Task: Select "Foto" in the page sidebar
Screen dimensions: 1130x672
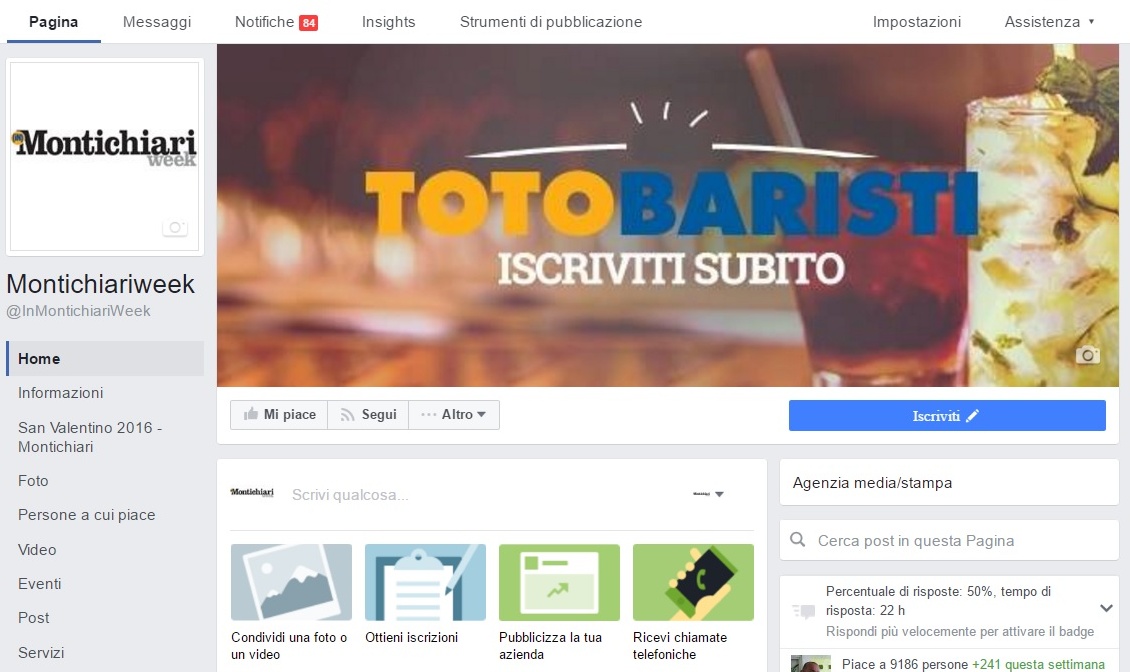Action: coord(33,480)
